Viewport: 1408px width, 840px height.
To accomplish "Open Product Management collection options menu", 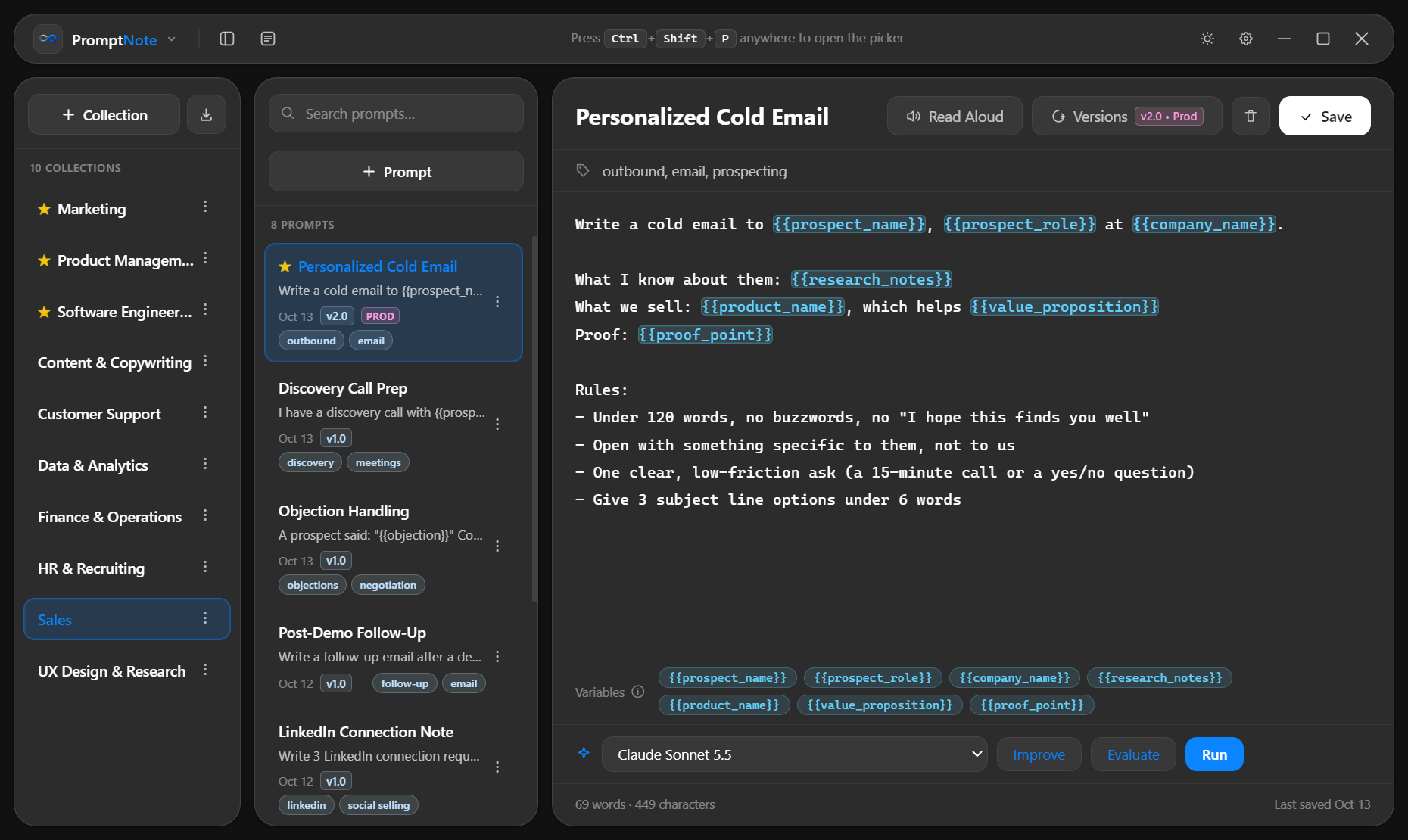I will [205, 259].
